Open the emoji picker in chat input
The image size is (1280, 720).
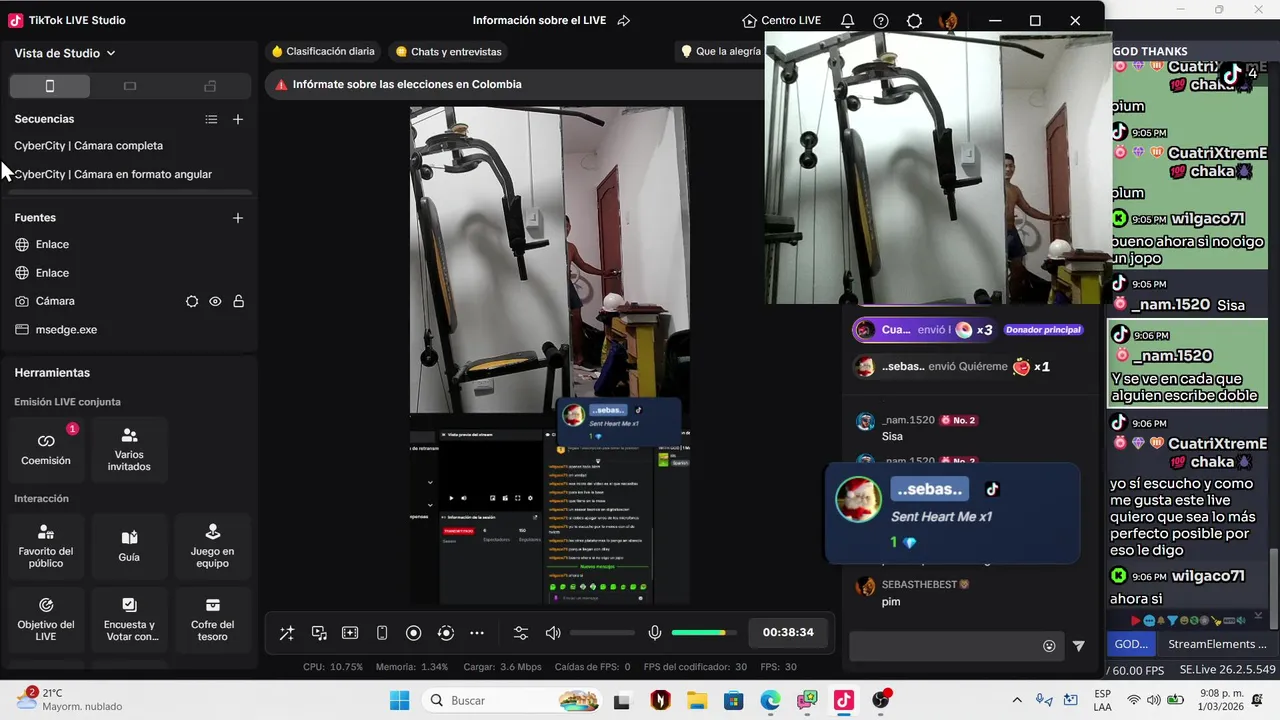pyautogui.click(x=1049, y=646)
